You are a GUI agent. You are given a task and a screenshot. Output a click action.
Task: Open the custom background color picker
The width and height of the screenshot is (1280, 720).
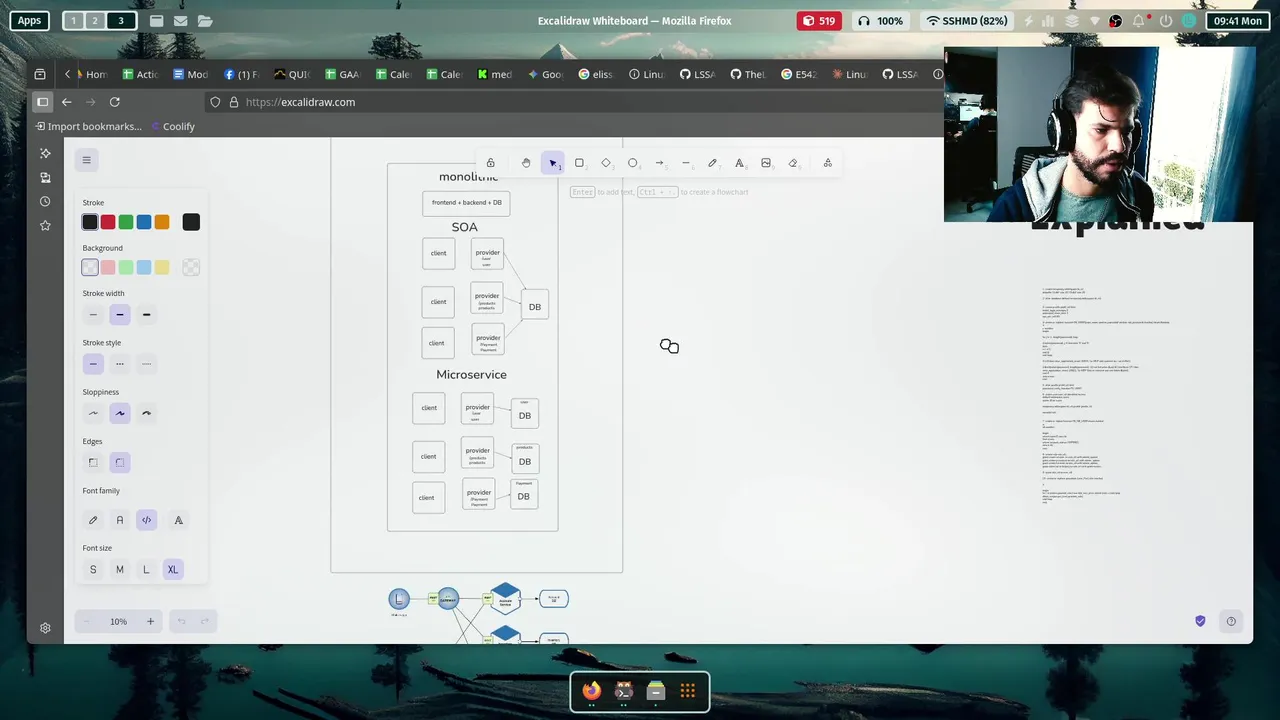tap(191, 267)
